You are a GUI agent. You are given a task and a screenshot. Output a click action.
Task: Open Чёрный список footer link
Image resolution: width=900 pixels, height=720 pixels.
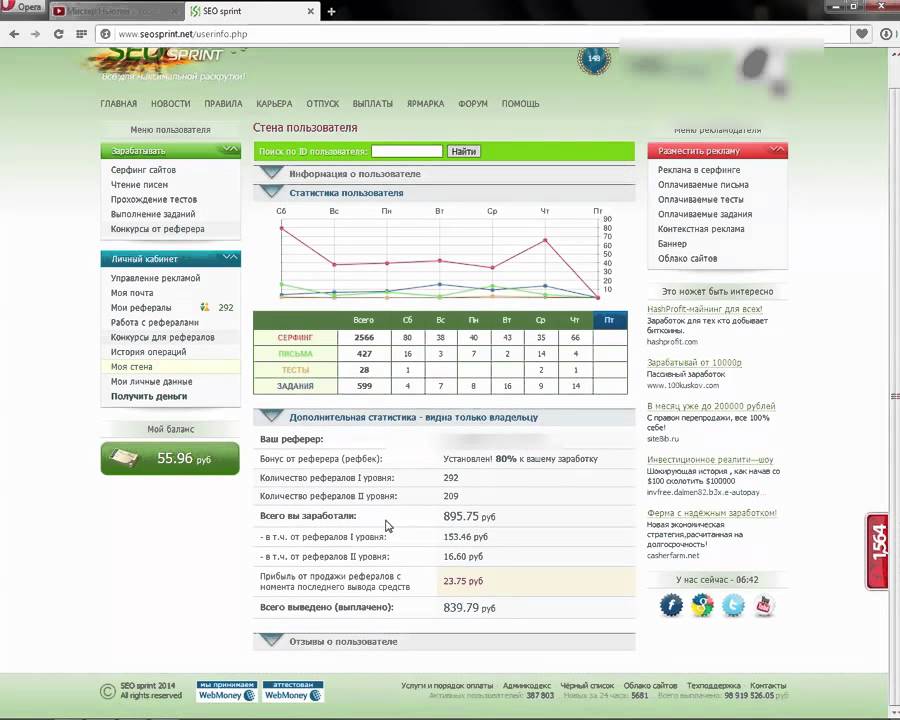(587, 686)
